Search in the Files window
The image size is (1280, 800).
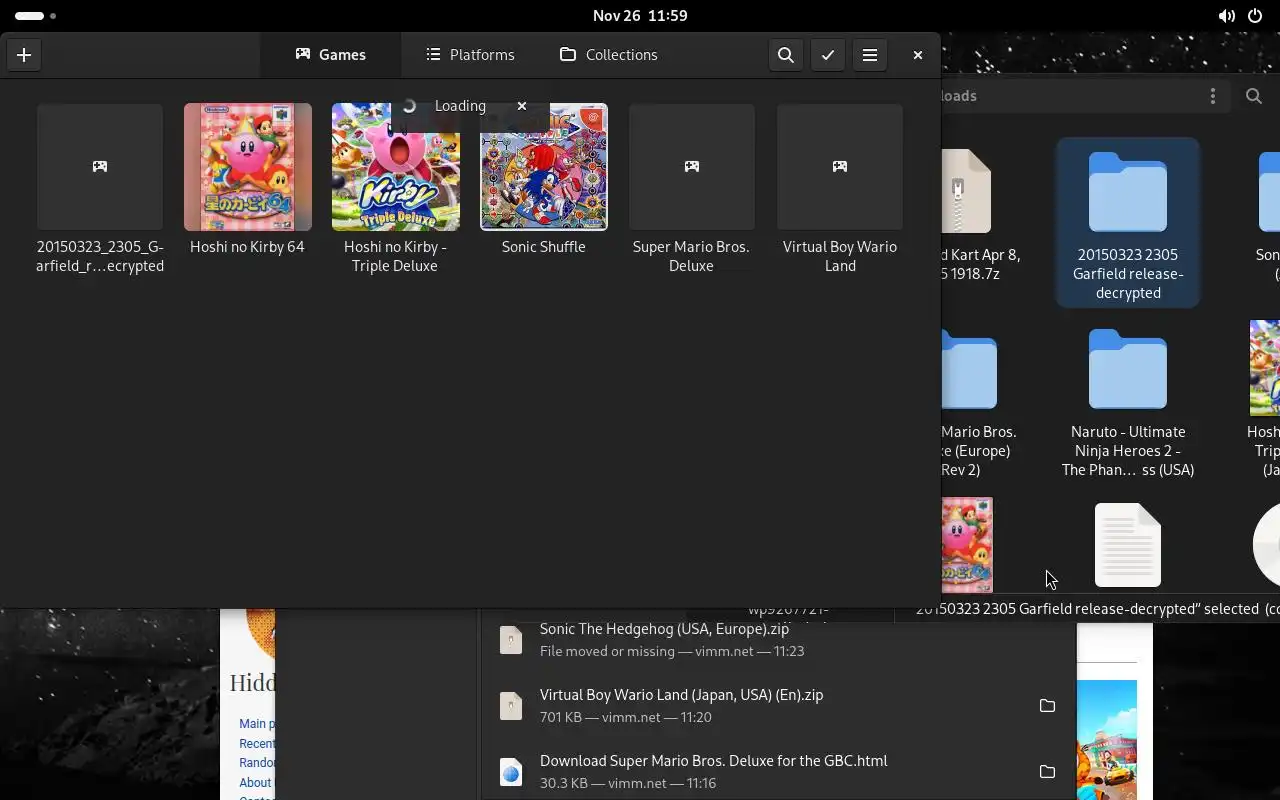click(1254, 96)
